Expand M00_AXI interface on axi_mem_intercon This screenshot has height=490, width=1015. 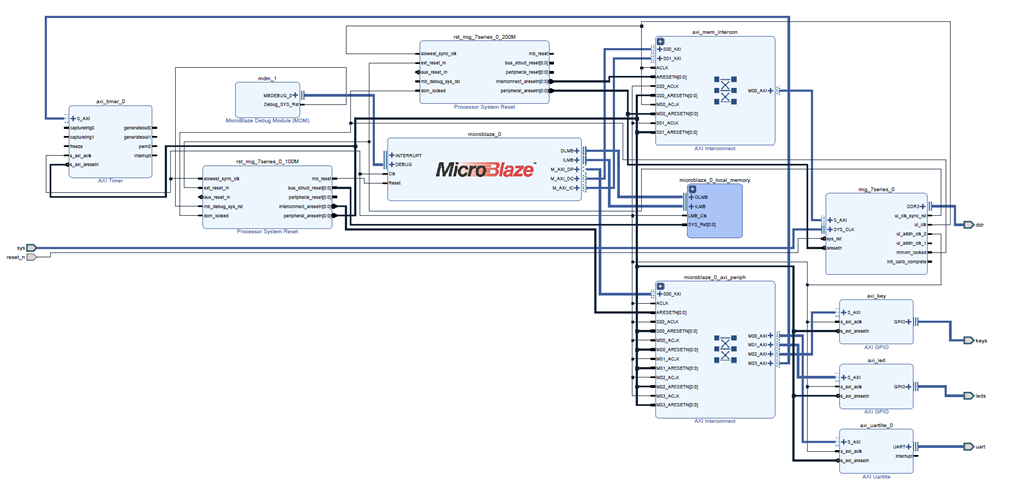coord(770,91)
